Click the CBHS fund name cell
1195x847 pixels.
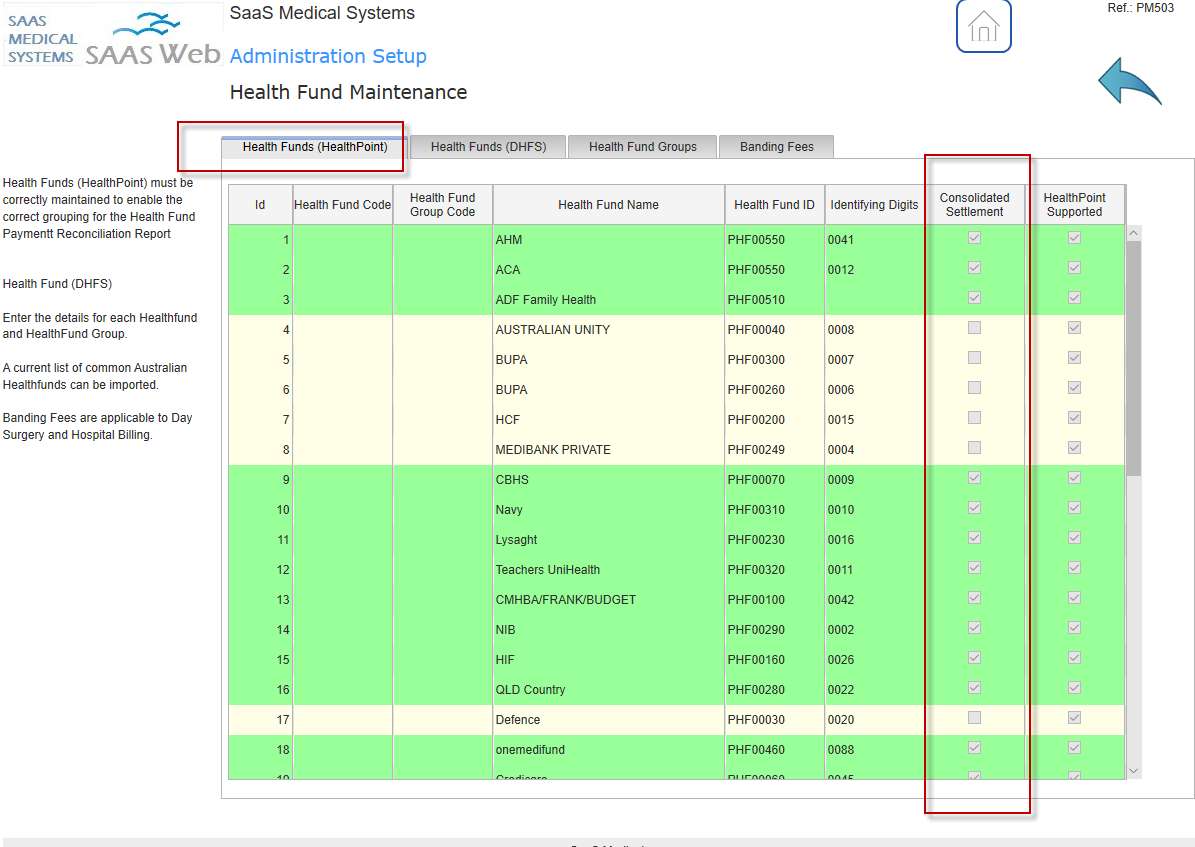[608, 480]
